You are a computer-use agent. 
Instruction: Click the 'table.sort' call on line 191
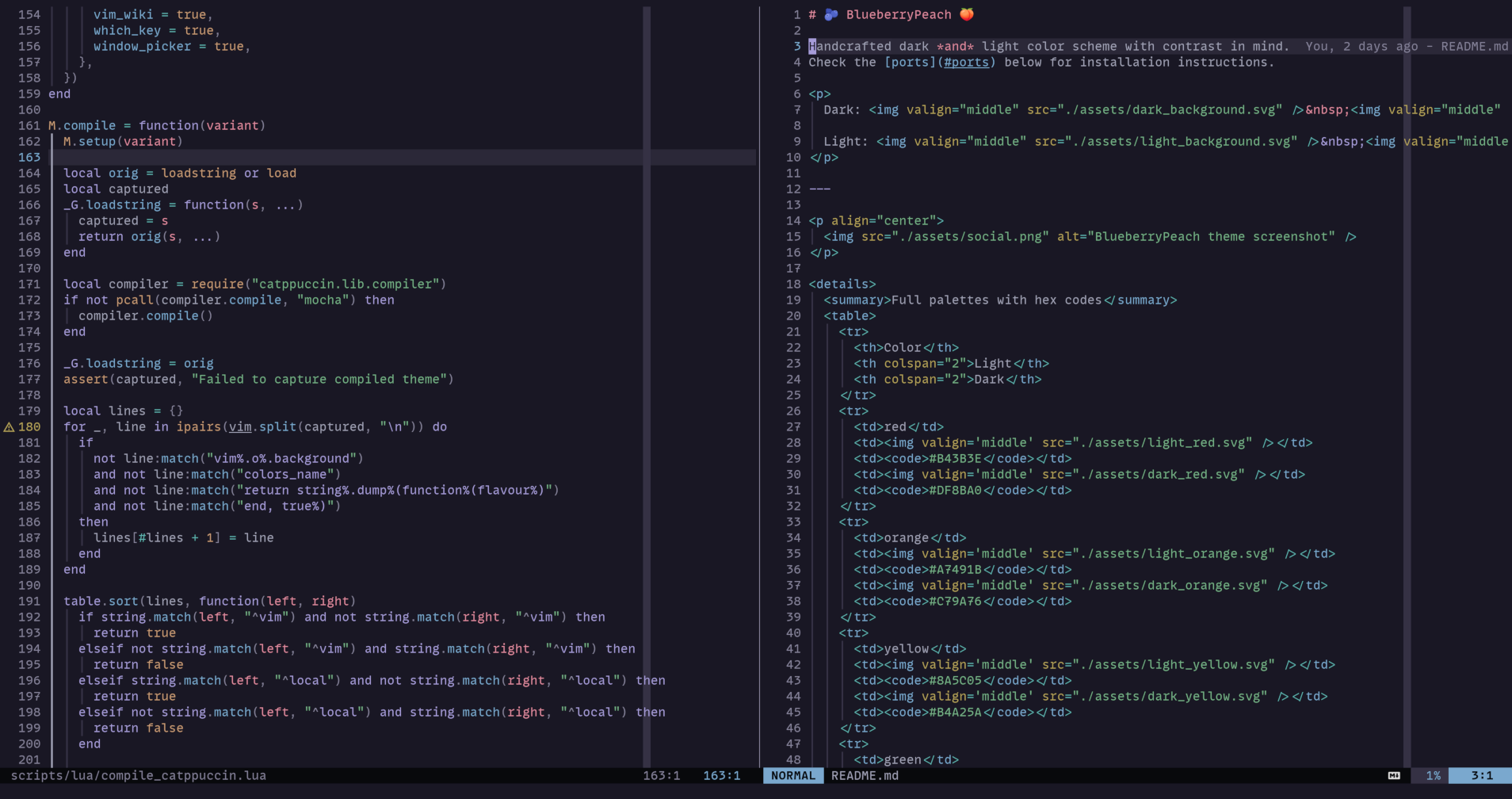click(x=101, y=601)
